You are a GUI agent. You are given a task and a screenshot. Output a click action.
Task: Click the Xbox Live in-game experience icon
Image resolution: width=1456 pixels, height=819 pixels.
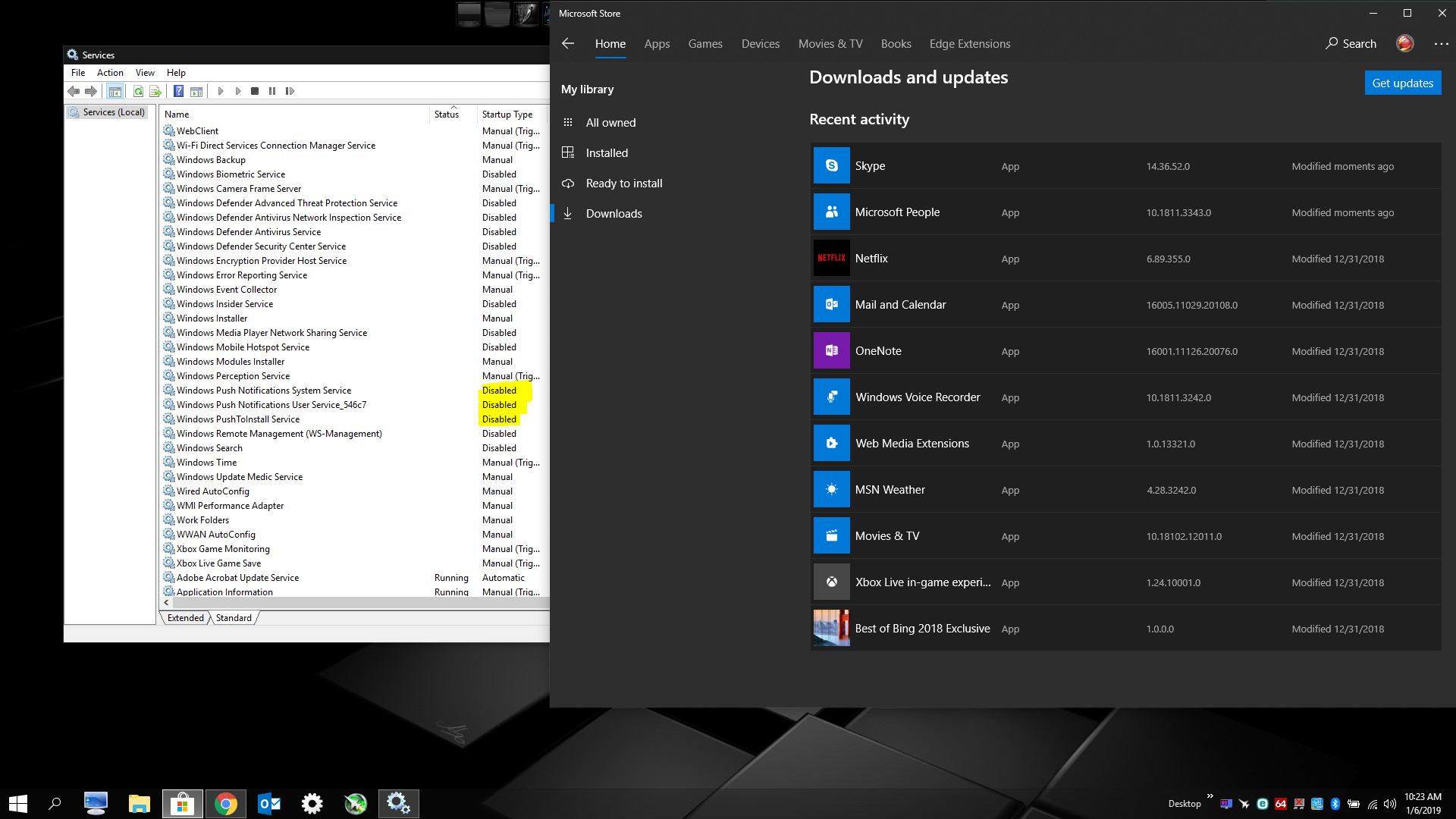click(832, 582)
